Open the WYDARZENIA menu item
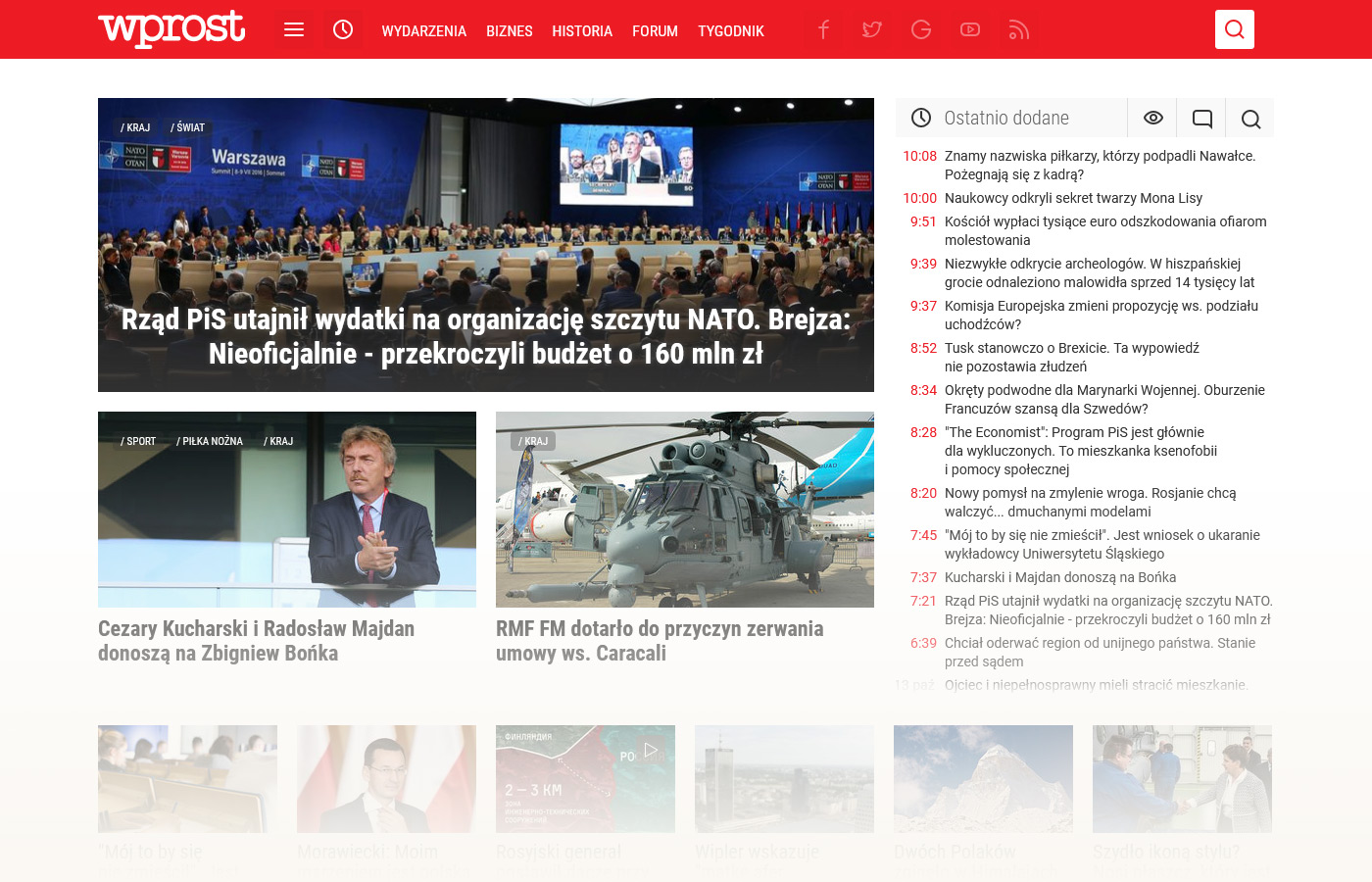 point(424,31)
